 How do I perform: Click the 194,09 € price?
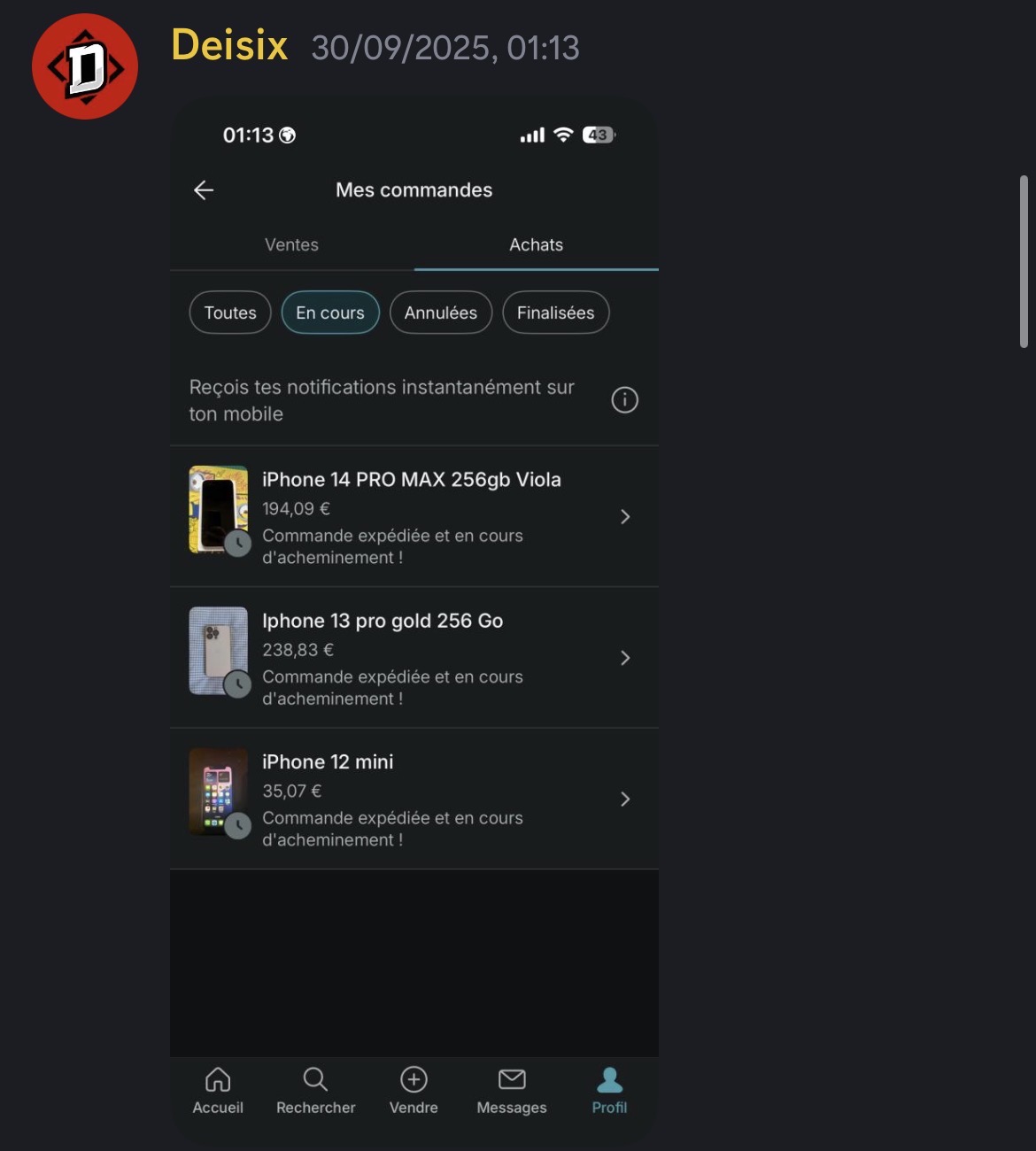[x=296, y=509]
